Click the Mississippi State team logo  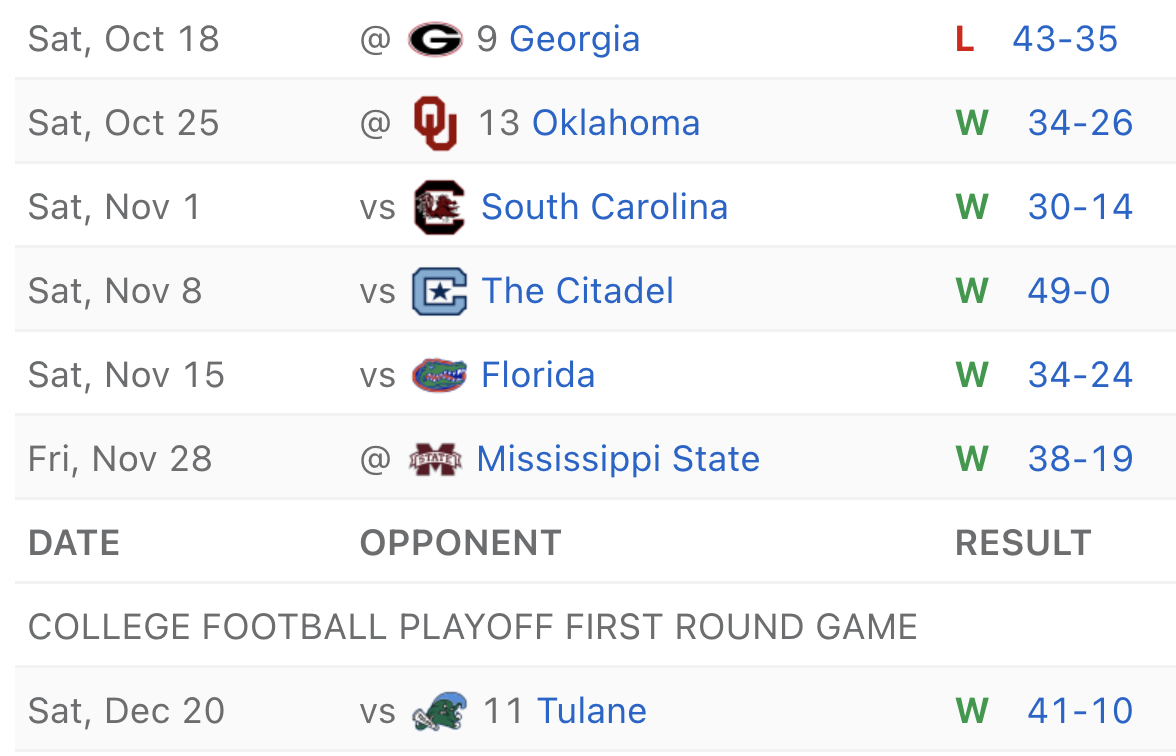[x=435, y=460]
